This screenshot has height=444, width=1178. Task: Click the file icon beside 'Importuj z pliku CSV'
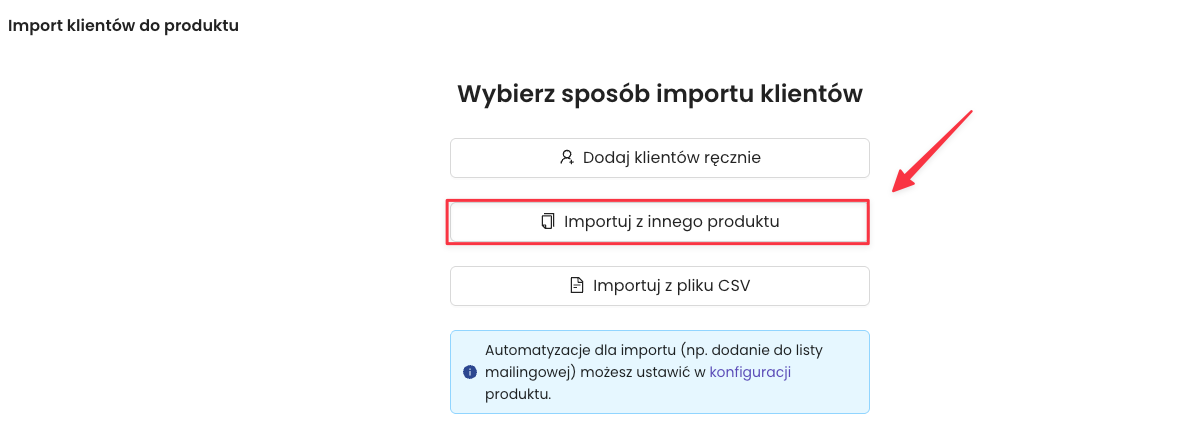click(576, 286)
